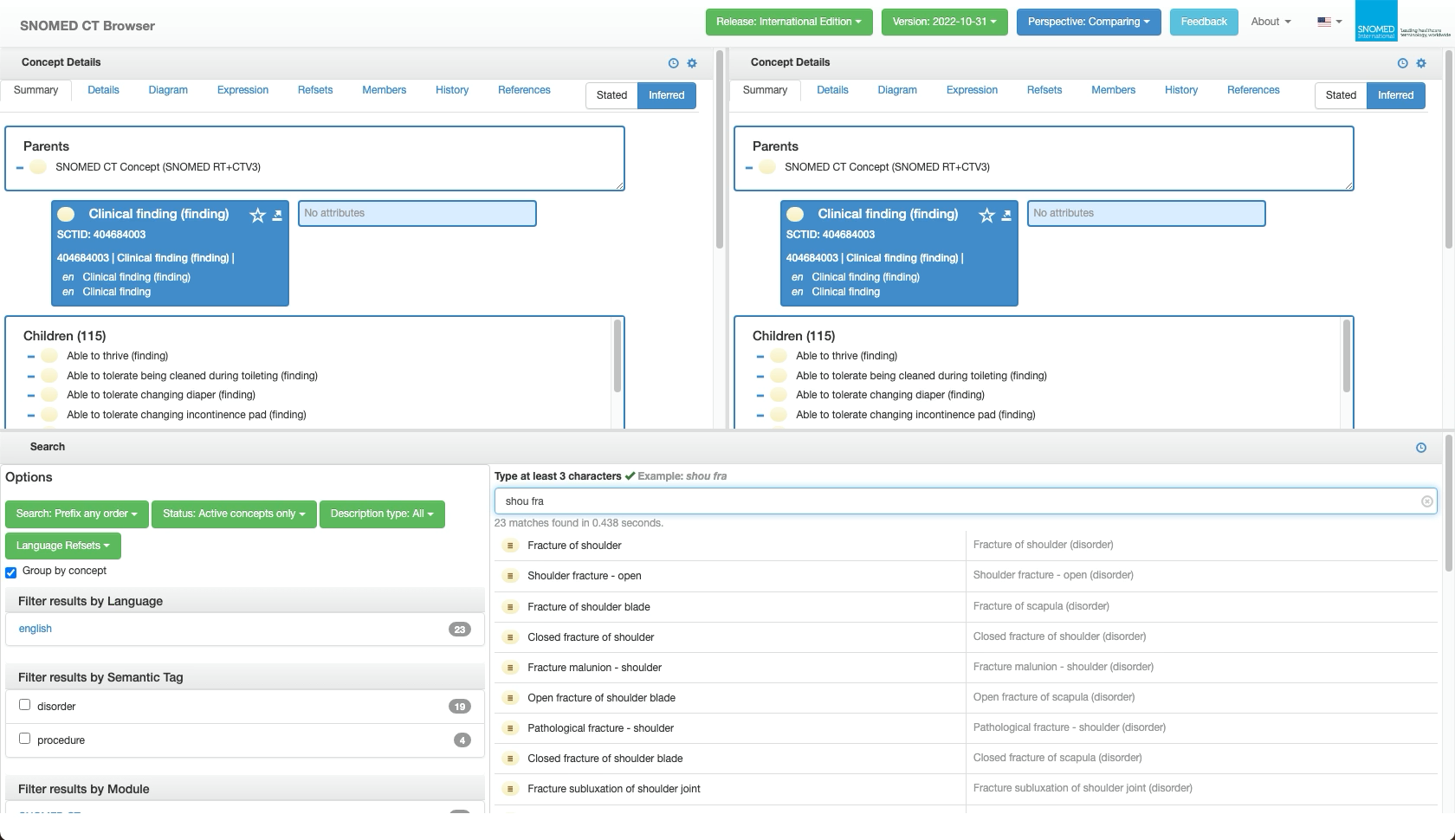Open the History tab in right panel
The height and width of the screenshot is (840, 1455).
(1181, 90)
